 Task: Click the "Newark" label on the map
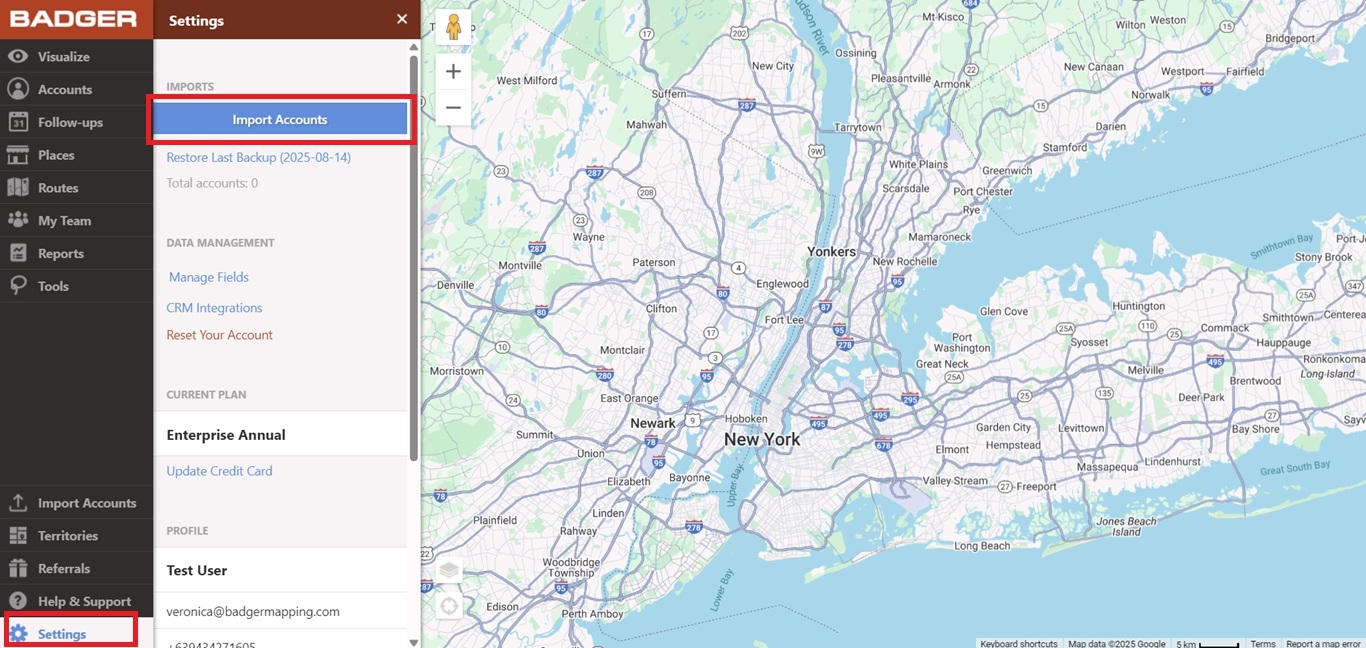click(653, 423)
